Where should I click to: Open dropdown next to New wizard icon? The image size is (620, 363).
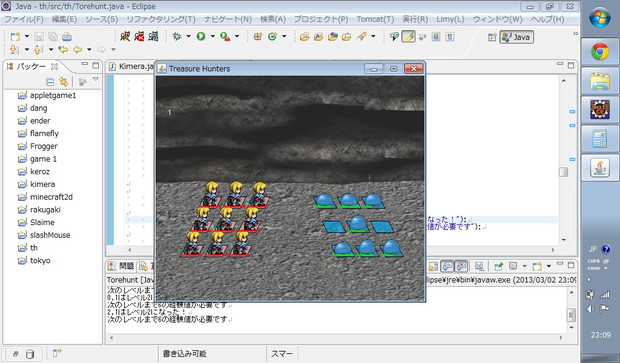(27, 36)
